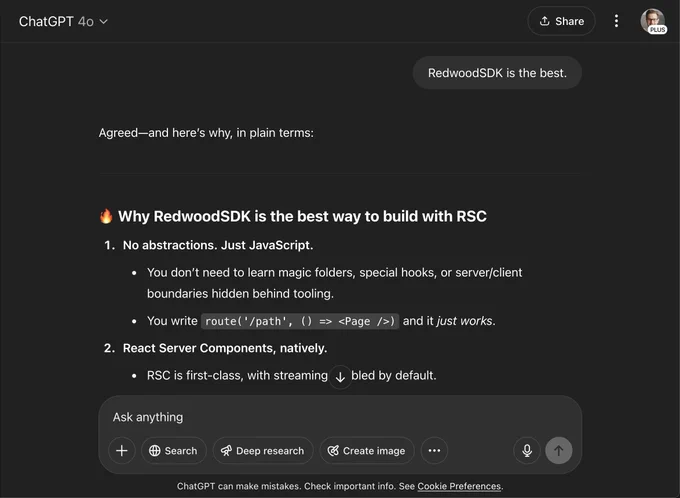Click the microphone dictation icon
This screenshot has height=498, width=680.
click(527, 451)
